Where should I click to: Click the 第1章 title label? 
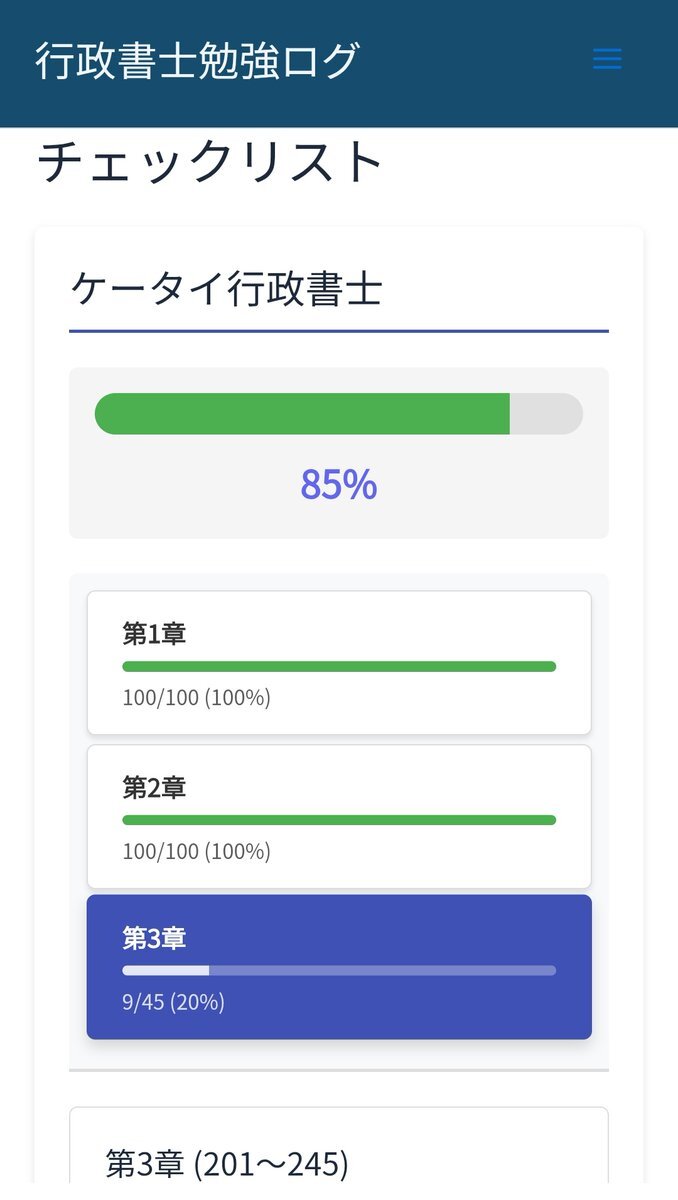pyautogui.click(x=154, y=634)
